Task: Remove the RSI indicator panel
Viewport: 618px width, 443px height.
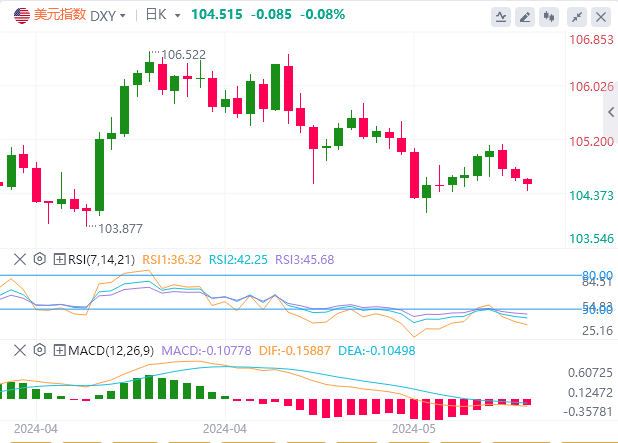Action: (19, 259)
